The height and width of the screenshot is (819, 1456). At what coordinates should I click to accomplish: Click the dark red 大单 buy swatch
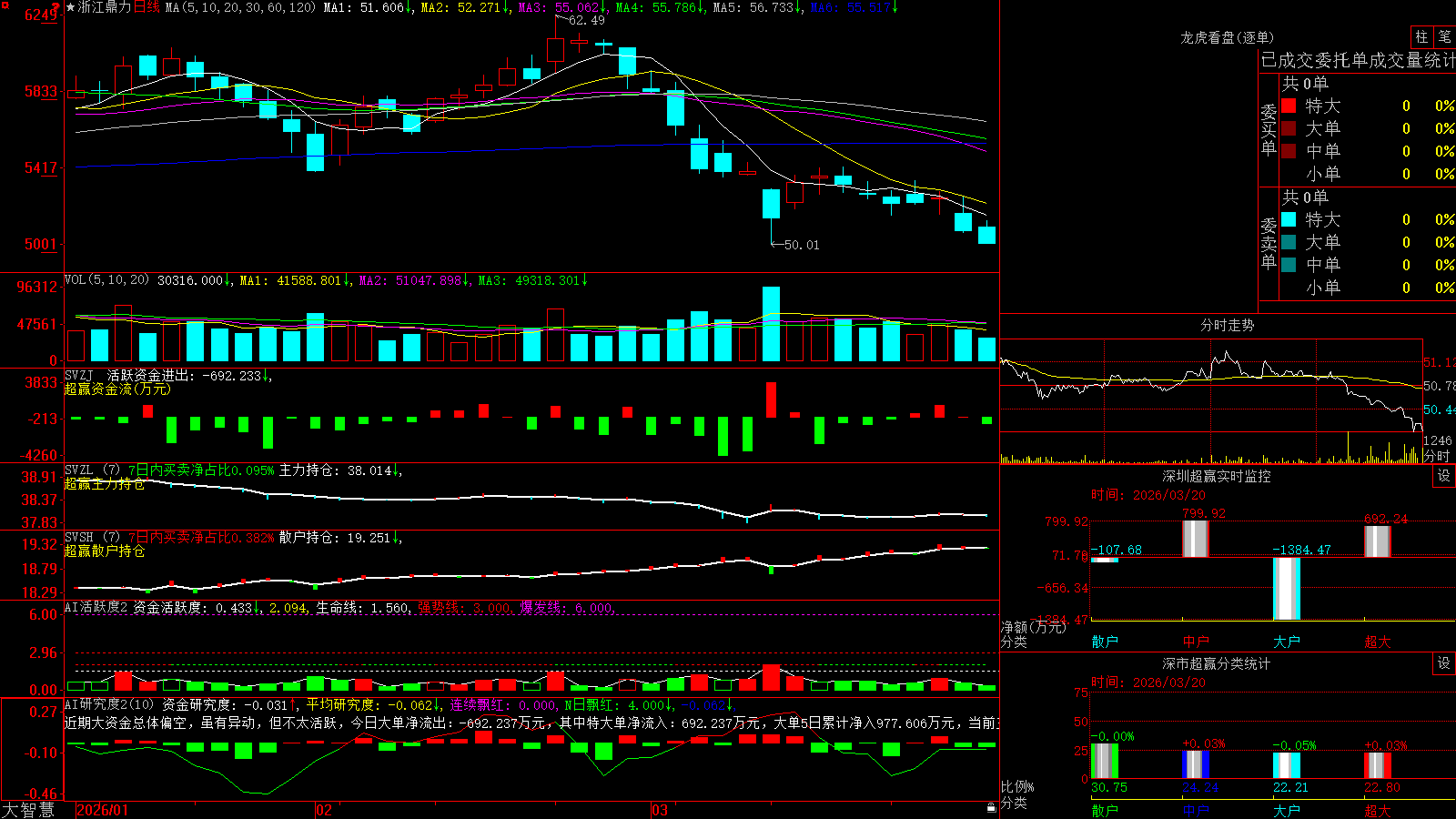click(1289, 128)
